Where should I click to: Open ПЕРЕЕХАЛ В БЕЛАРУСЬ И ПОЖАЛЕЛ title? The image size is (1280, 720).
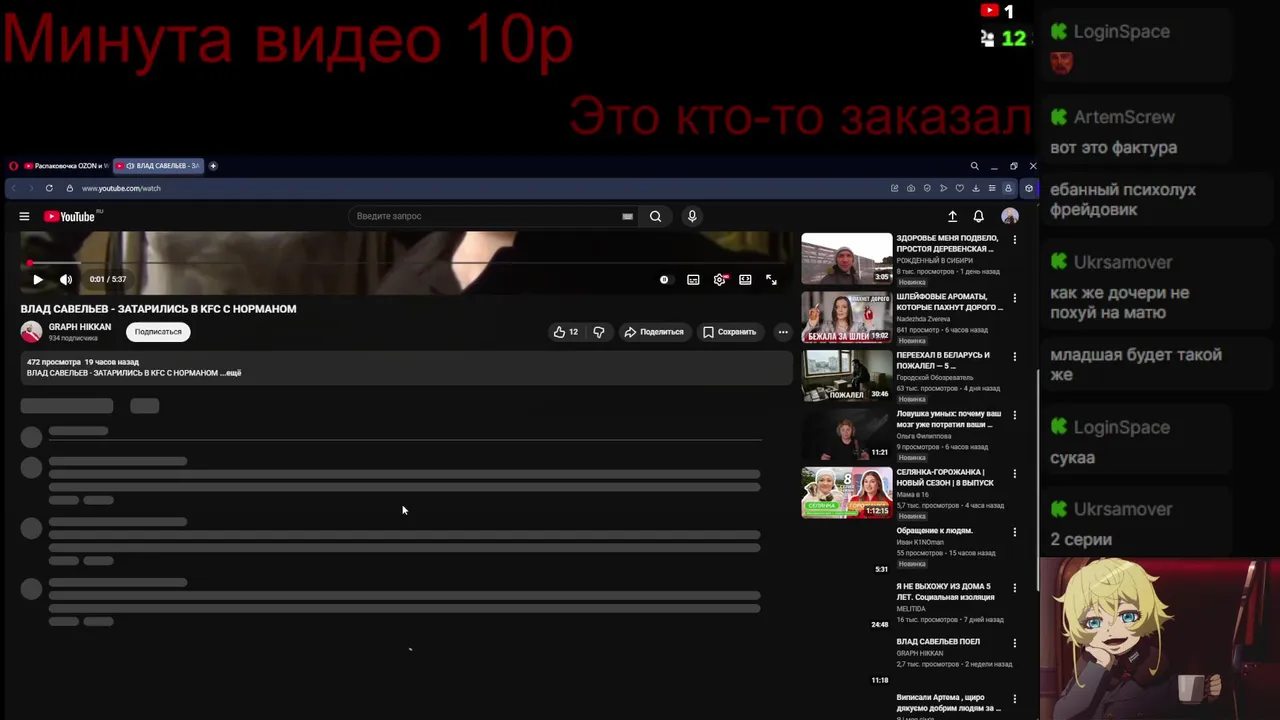click(943, 360)
